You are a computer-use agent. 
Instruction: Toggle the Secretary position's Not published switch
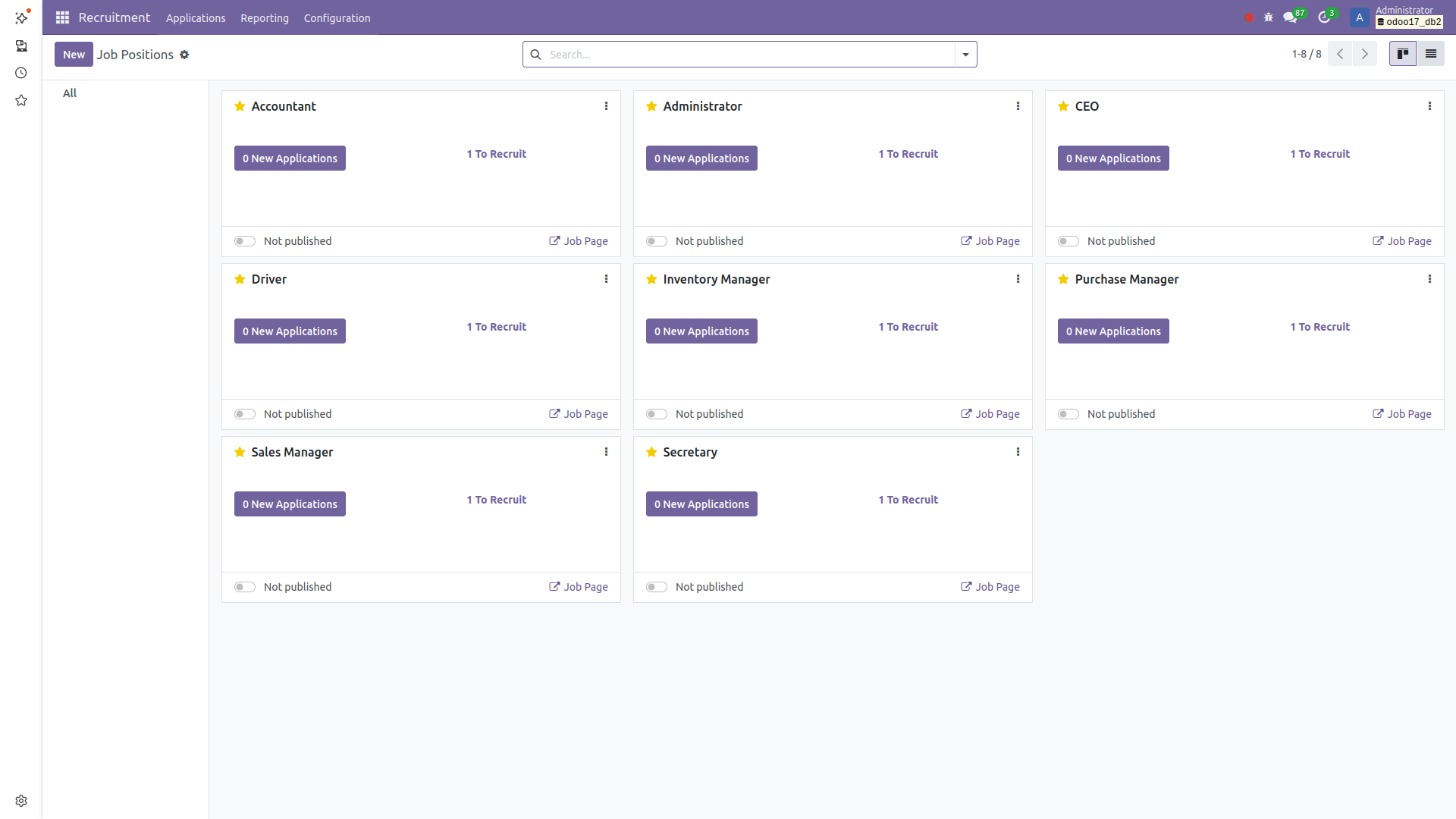(656, 586)
